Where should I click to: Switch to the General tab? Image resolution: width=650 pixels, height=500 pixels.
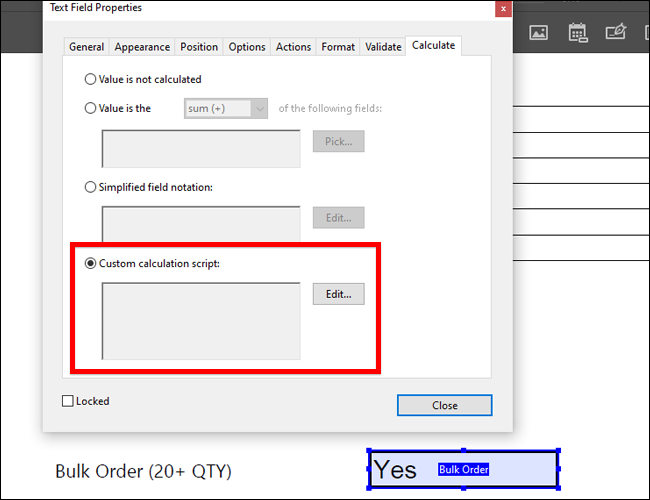point(86,47)
